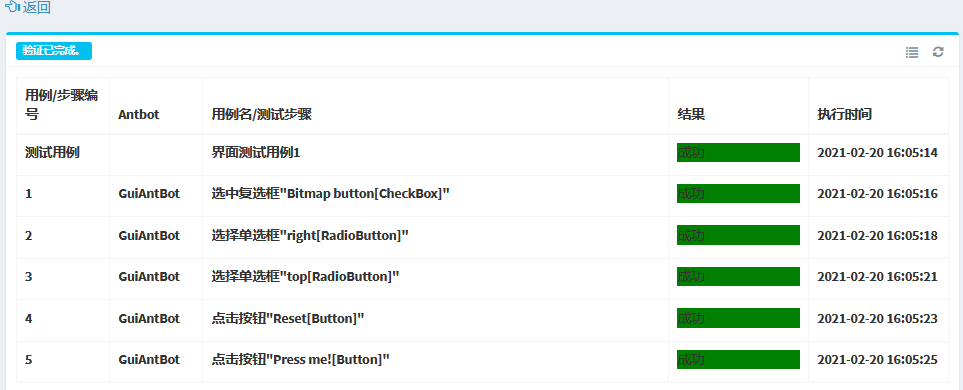963x390 pixels.
Task: Click the 界面测试用例1 case name
Action: (x=255, y=152)
